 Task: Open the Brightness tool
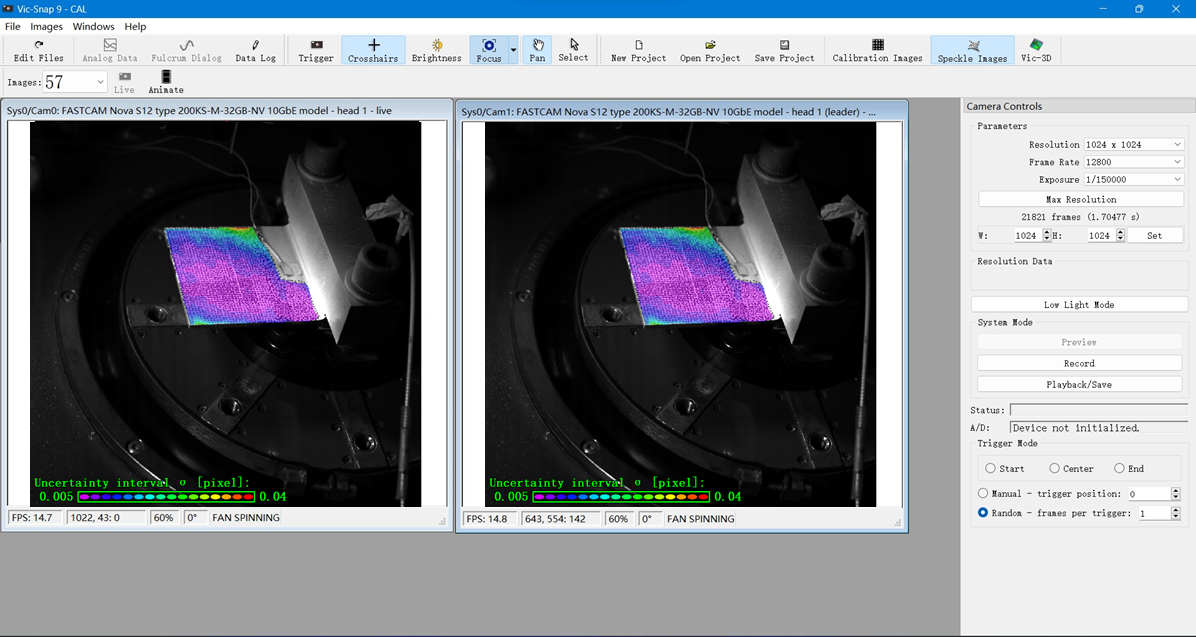click(436, 50)
